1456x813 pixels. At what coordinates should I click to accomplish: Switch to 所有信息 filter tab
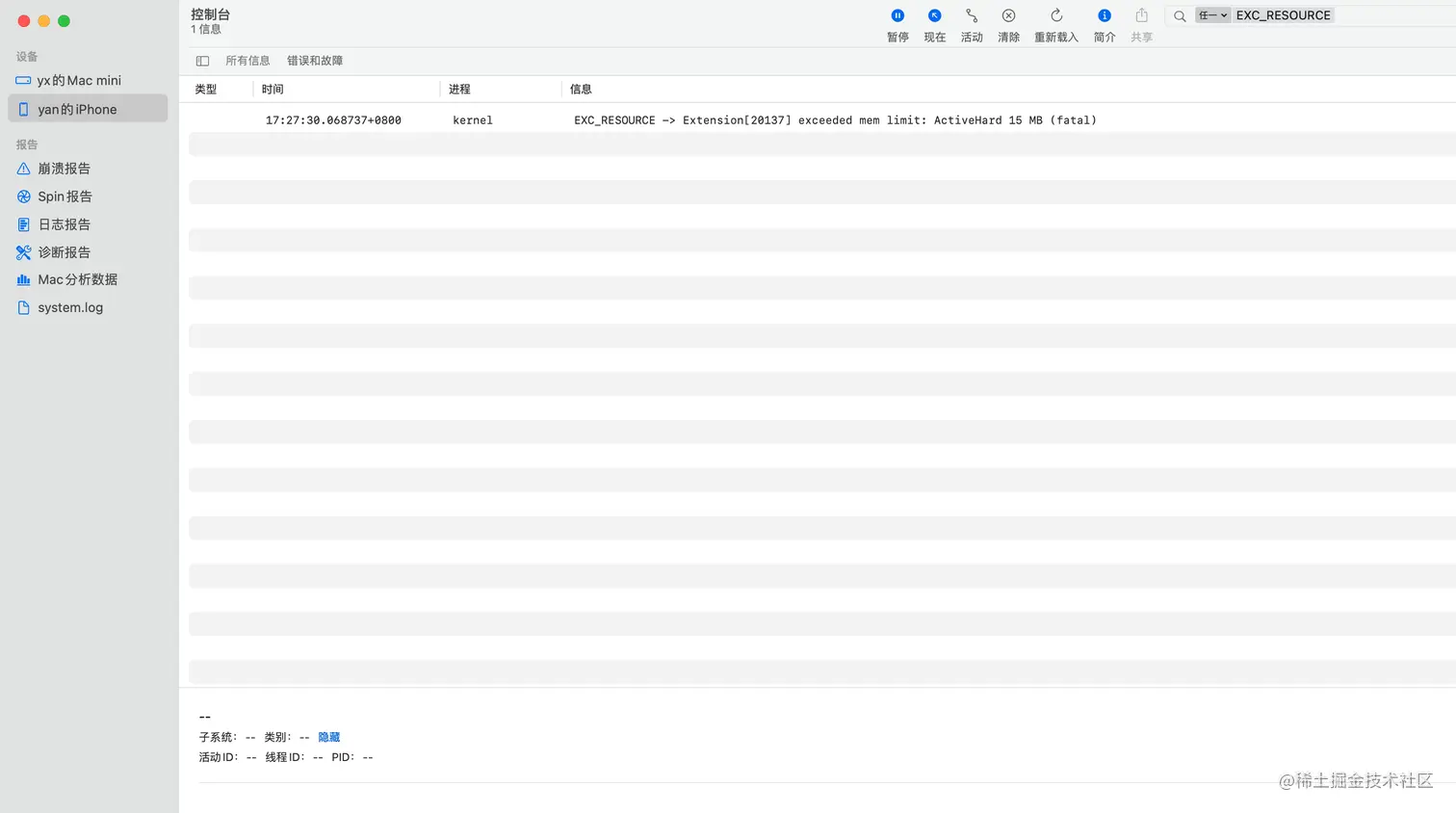pos(247,61)
